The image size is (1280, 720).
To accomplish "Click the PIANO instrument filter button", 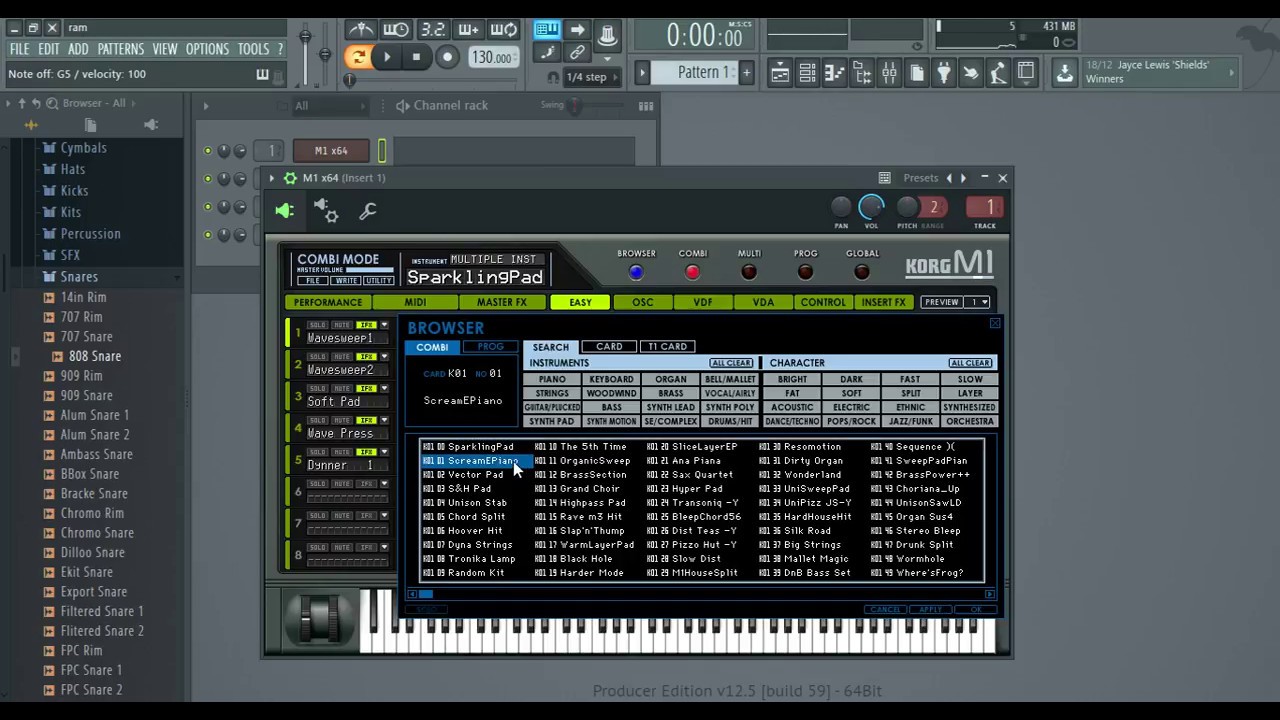I will [x=552, y=380].
